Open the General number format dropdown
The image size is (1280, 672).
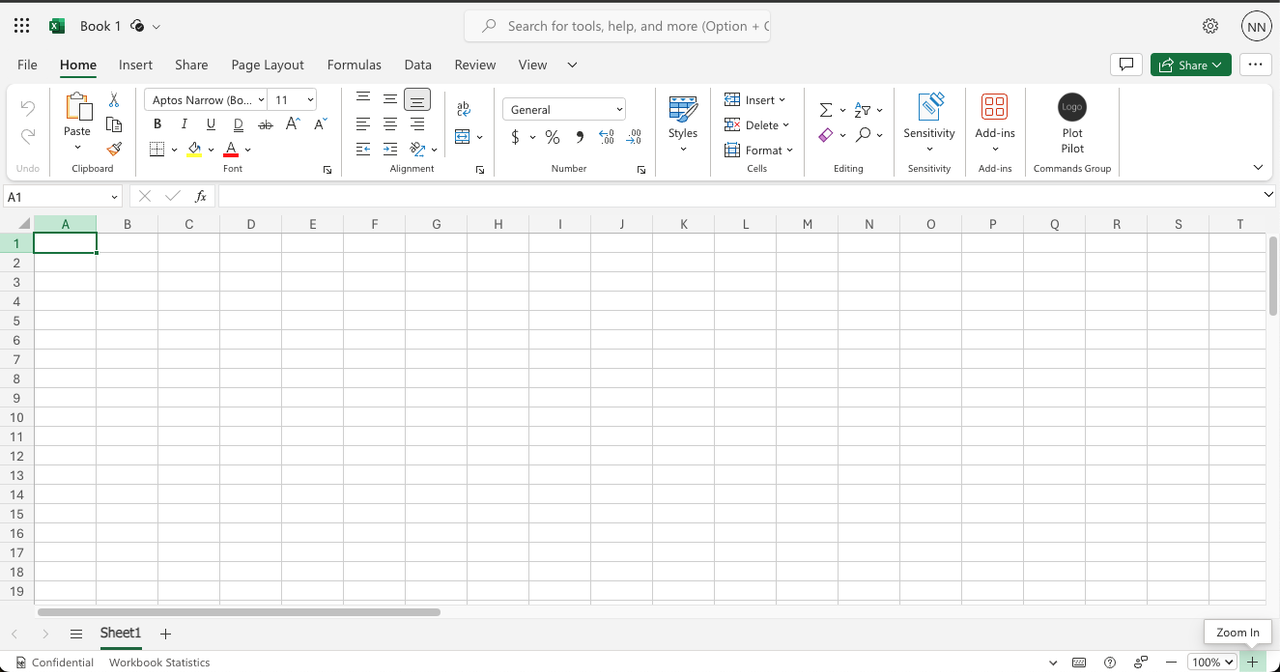(564, 110)
